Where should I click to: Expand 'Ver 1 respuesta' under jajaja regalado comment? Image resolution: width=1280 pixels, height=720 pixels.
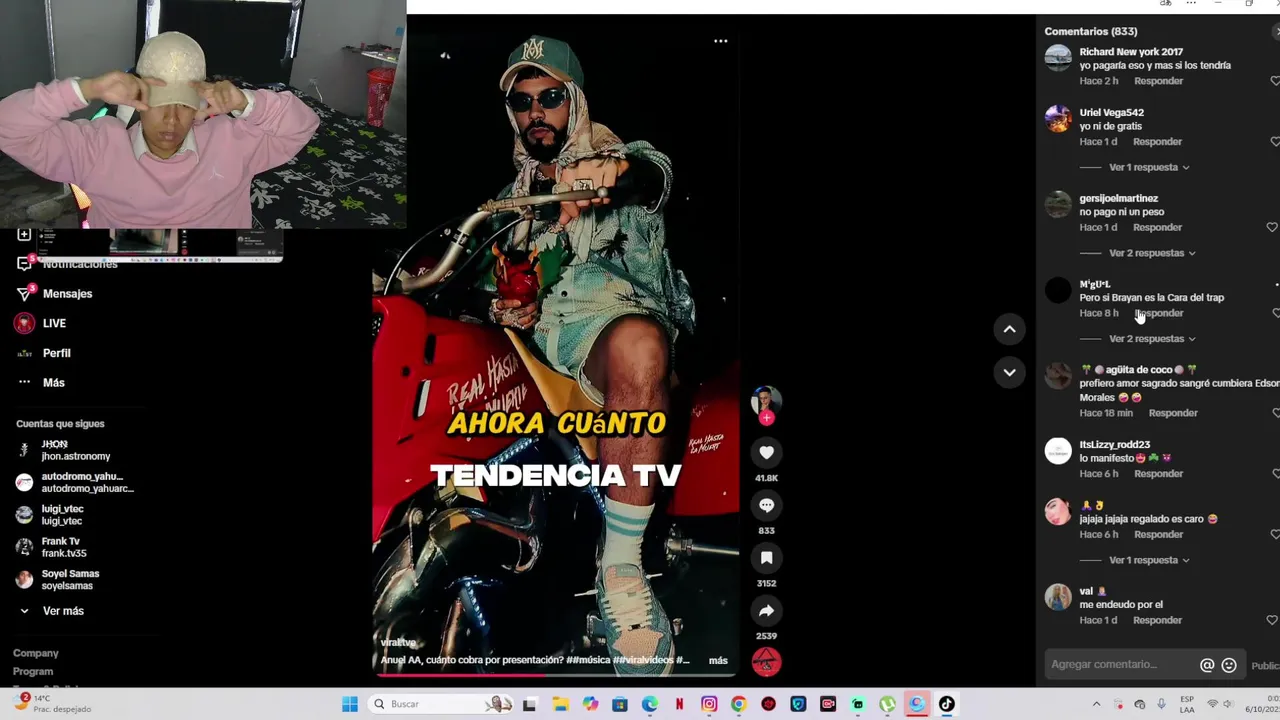click(x=1149, y=560)
